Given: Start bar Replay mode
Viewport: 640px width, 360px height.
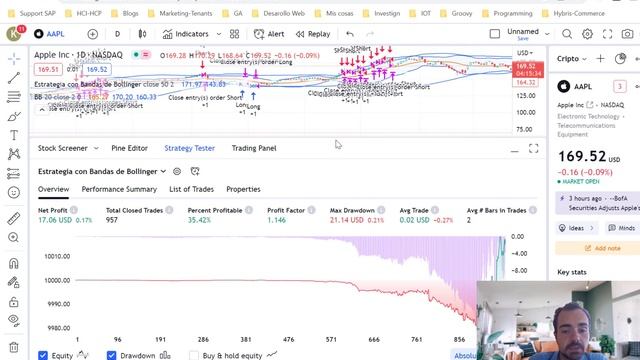Looking at the screenshot, I should (x=313, y=34).
